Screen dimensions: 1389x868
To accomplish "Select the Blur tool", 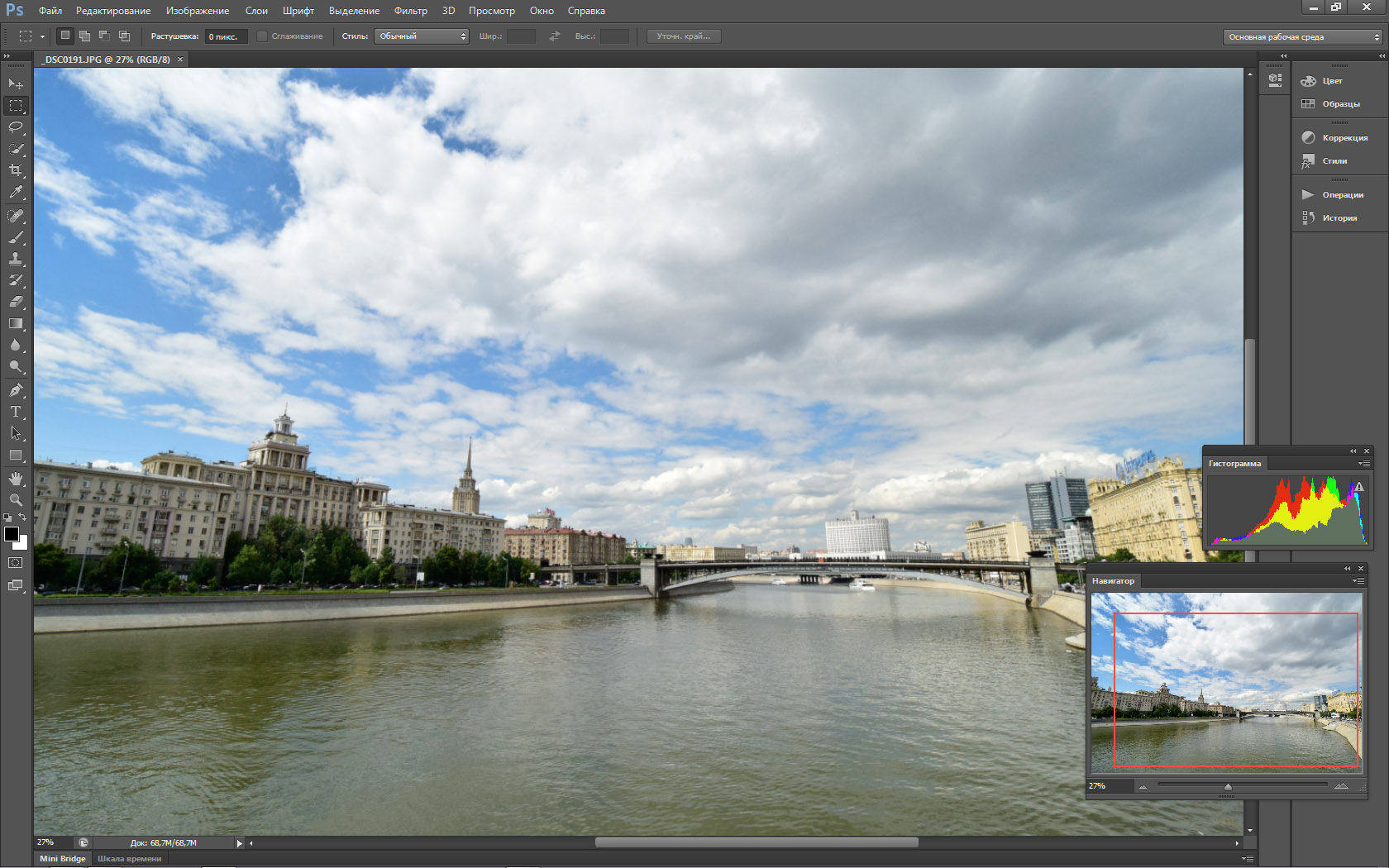I will [16, 345].
